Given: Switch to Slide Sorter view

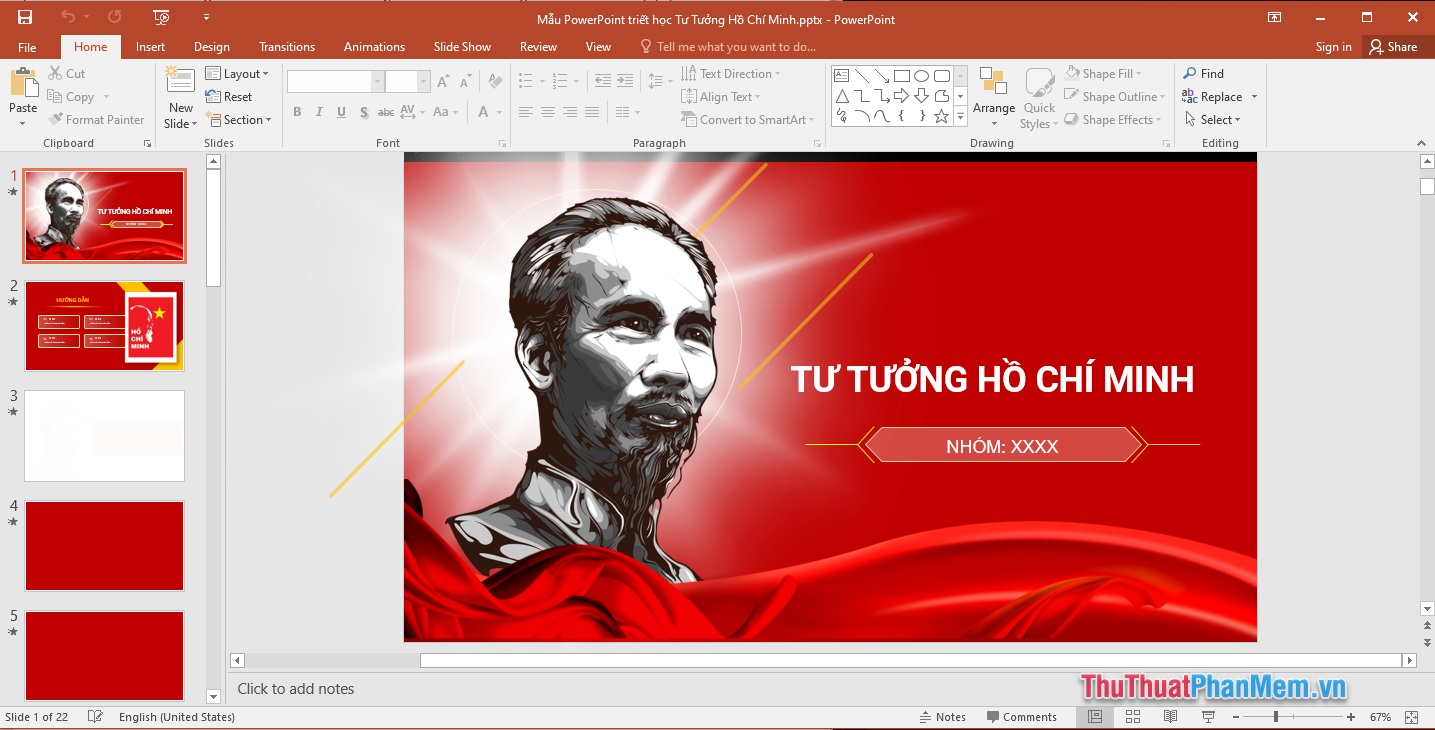Looking at the screenshot, I should (x=1132, y=716).
